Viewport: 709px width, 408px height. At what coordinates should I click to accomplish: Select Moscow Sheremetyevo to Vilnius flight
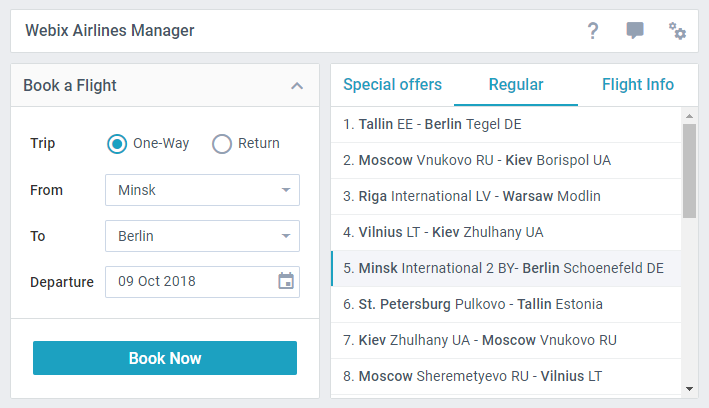(506, 376)
